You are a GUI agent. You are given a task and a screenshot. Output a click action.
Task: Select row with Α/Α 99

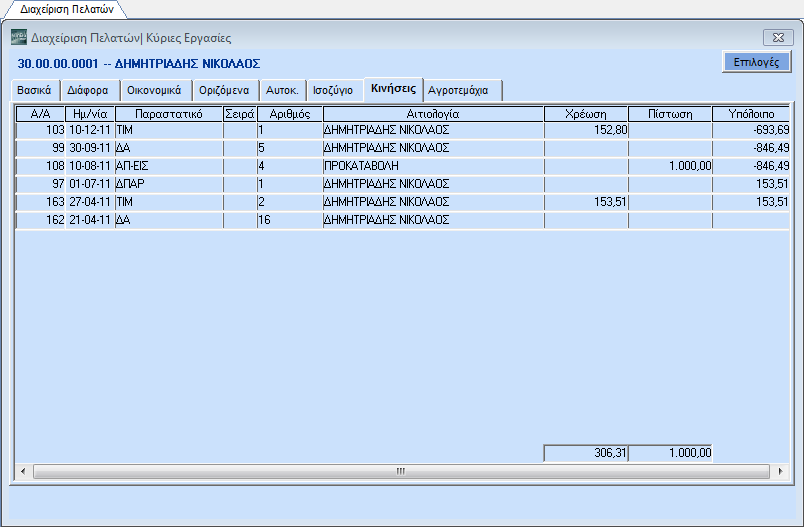403,148
